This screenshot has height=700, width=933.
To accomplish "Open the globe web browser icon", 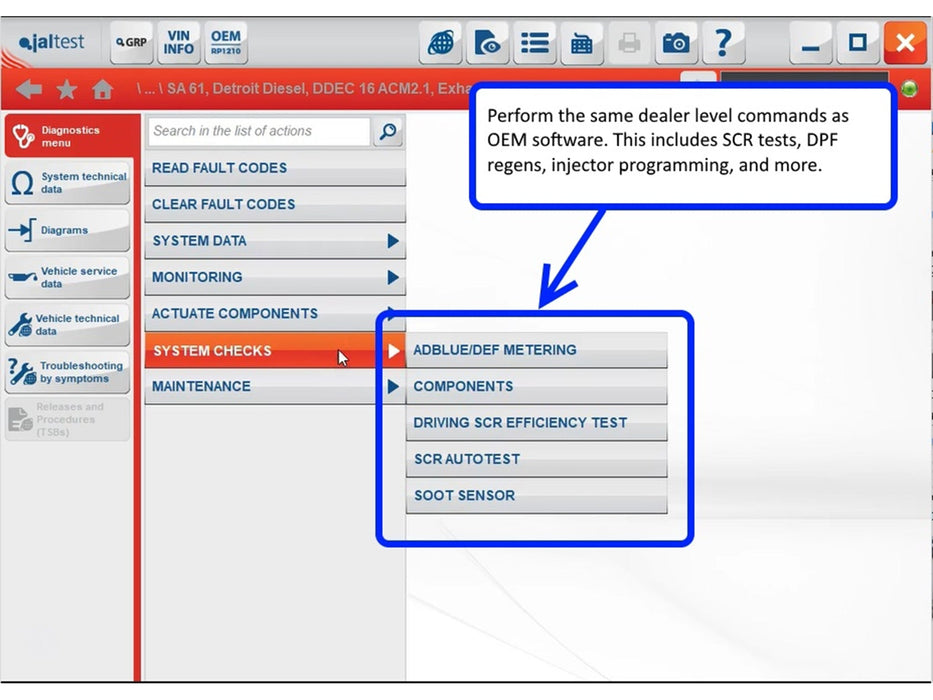I will 440,42.
